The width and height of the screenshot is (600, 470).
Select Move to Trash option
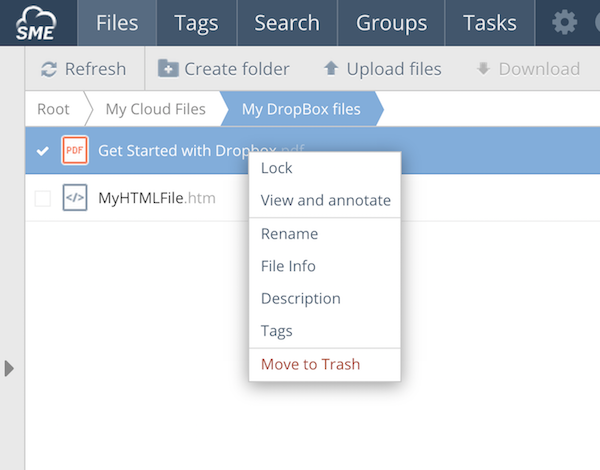pyautogui.click(x=310, y=364)
